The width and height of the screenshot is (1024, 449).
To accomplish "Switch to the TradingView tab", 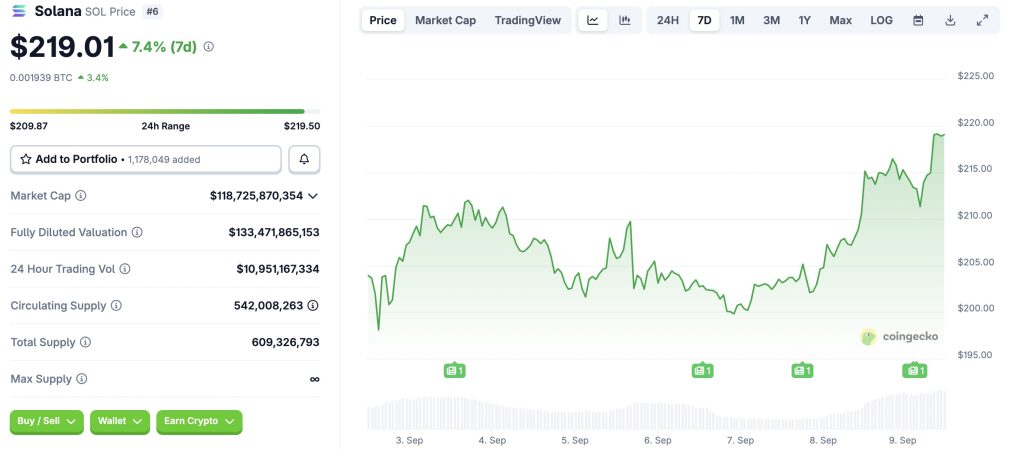I will pyautogui.click(x=528, y=20).
